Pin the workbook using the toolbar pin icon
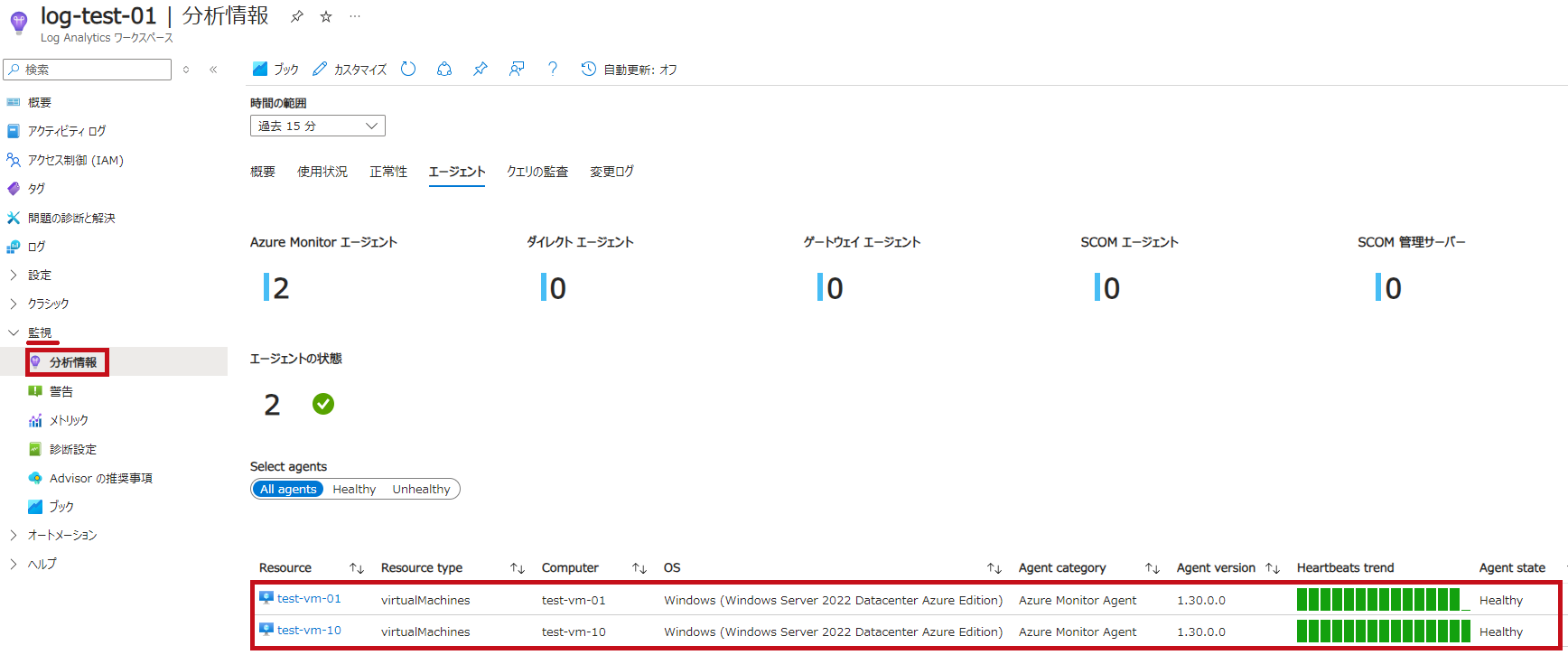Image resolution: width=1568 pixels, height=655 pixels. click(481, 69)
